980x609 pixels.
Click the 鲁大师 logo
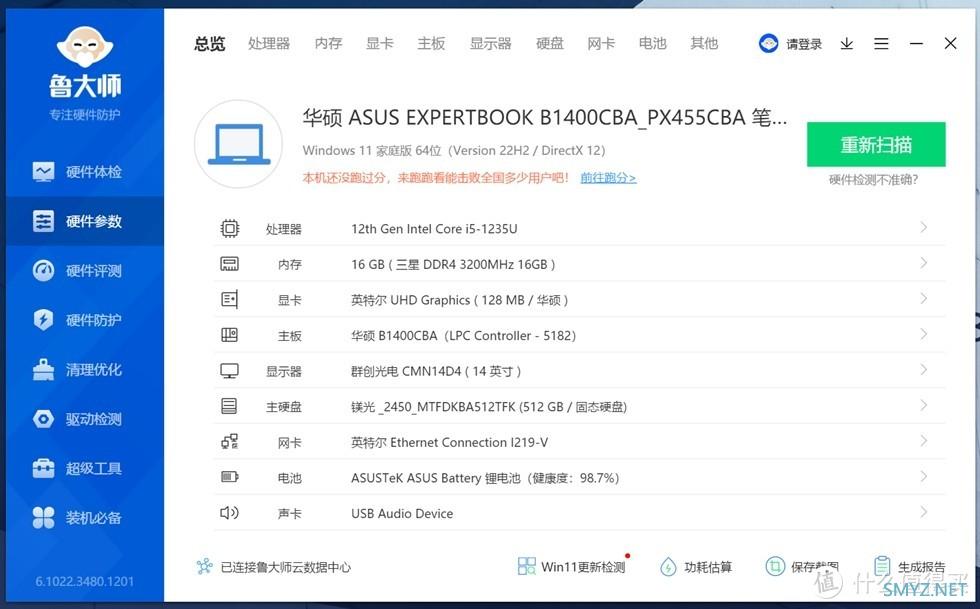(85, 63)
